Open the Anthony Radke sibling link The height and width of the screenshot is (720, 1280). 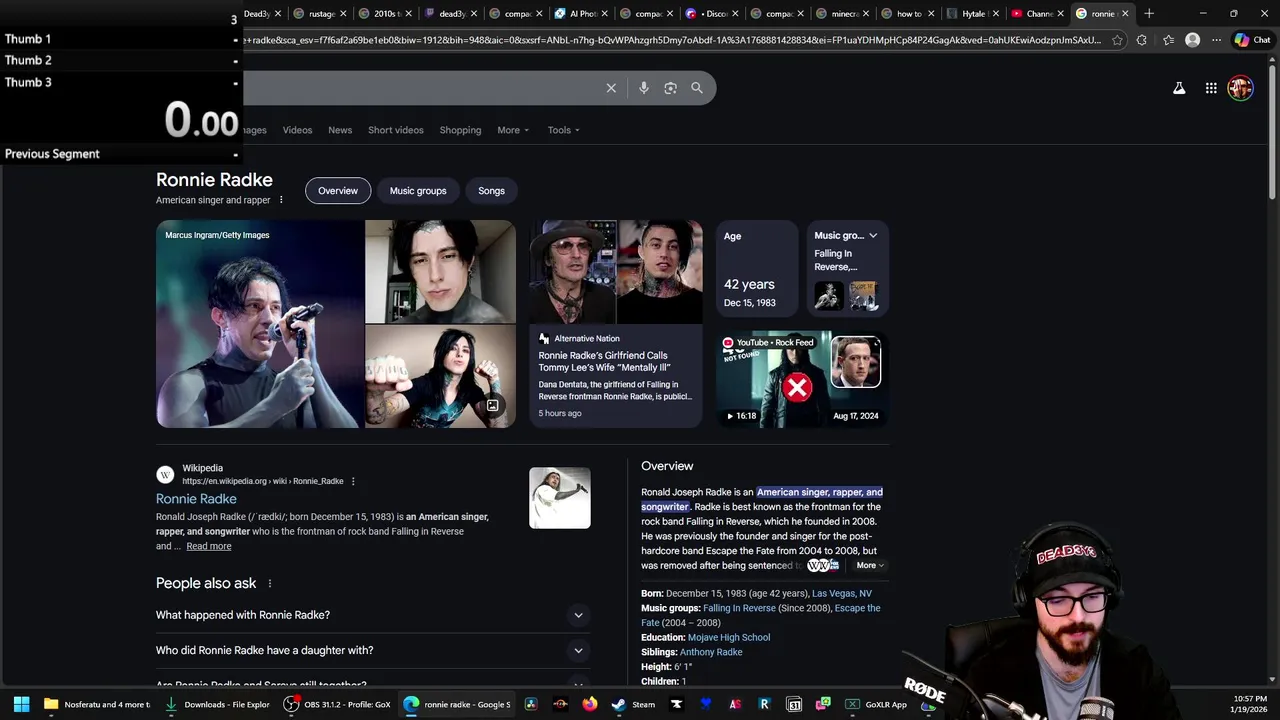[x=711, y=652]
